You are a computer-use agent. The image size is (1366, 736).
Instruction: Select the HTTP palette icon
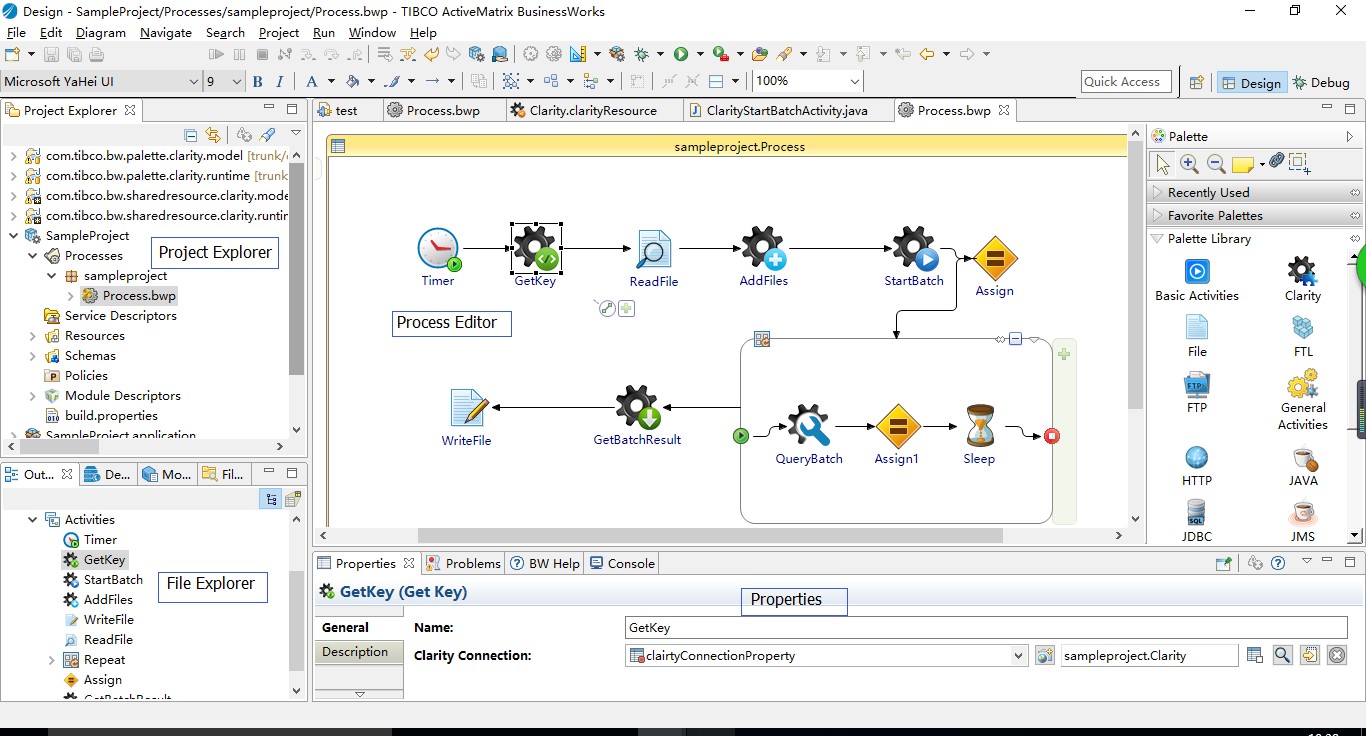[x=1196, y=463]
